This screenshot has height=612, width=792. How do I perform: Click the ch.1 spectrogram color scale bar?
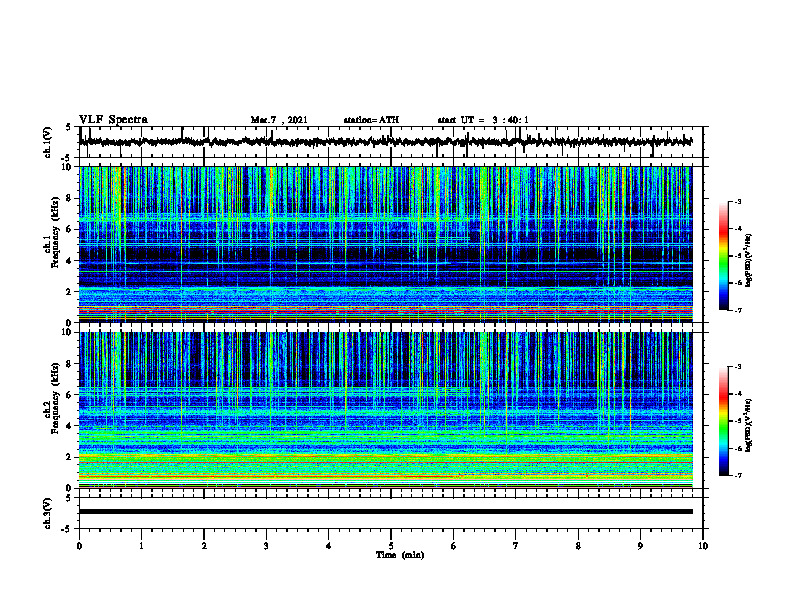[723, 256]
